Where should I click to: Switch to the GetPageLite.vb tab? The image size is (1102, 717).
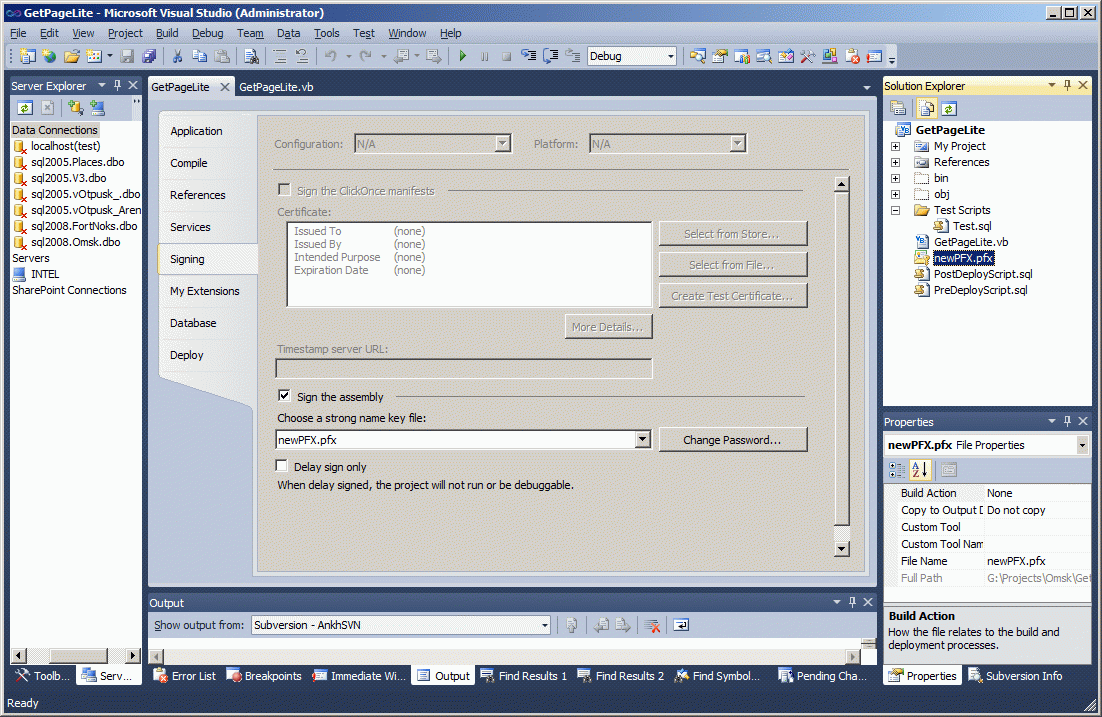[x=276, y=86]
